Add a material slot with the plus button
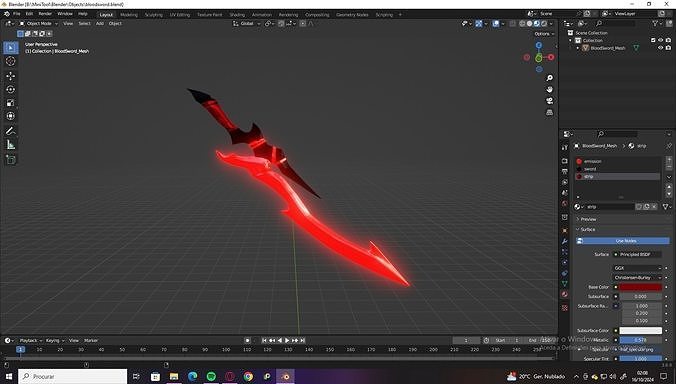The image size is (676, 384). point(669,160)
